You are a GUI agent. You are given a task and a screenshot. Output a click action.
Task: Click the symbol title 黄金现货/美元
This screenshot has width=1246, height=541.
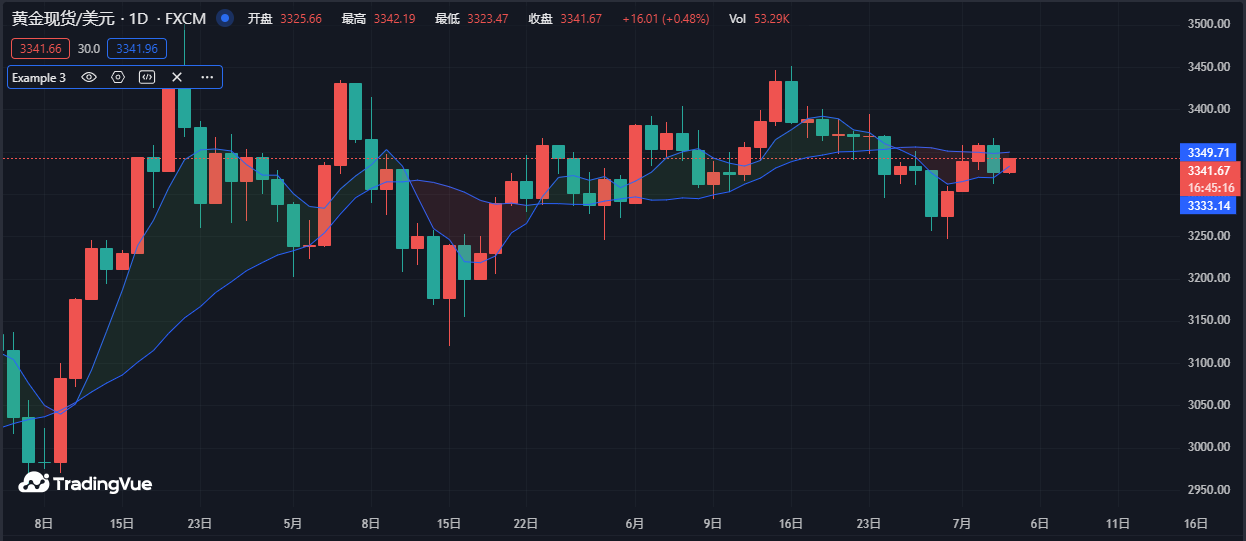64,18
